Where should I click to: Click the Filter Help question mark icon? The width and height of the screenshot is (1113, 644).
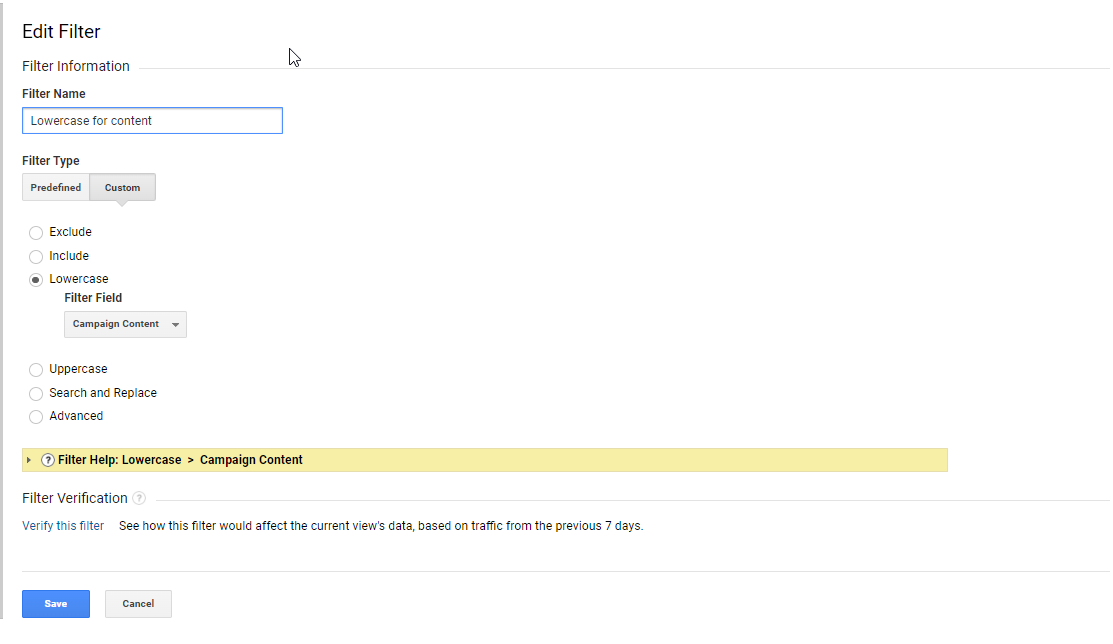pyautogui.click(x=48, y=459)
